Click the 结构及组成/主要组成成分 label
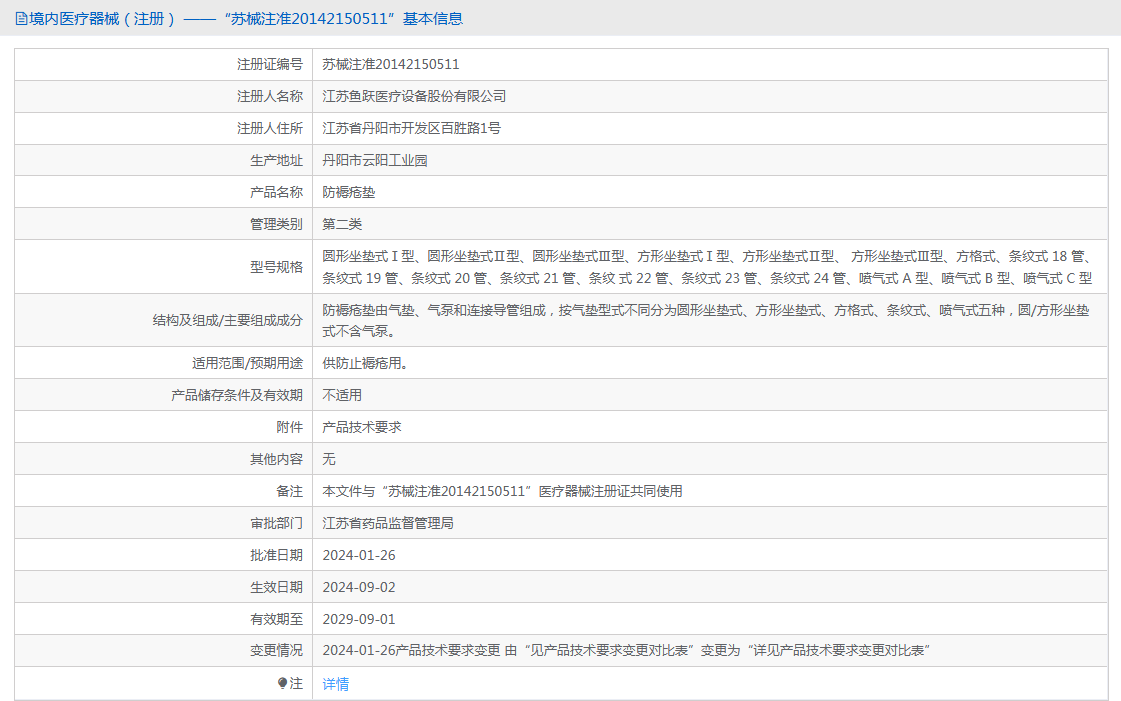Viewport: 1121px width, 701px height. (227, 320)
